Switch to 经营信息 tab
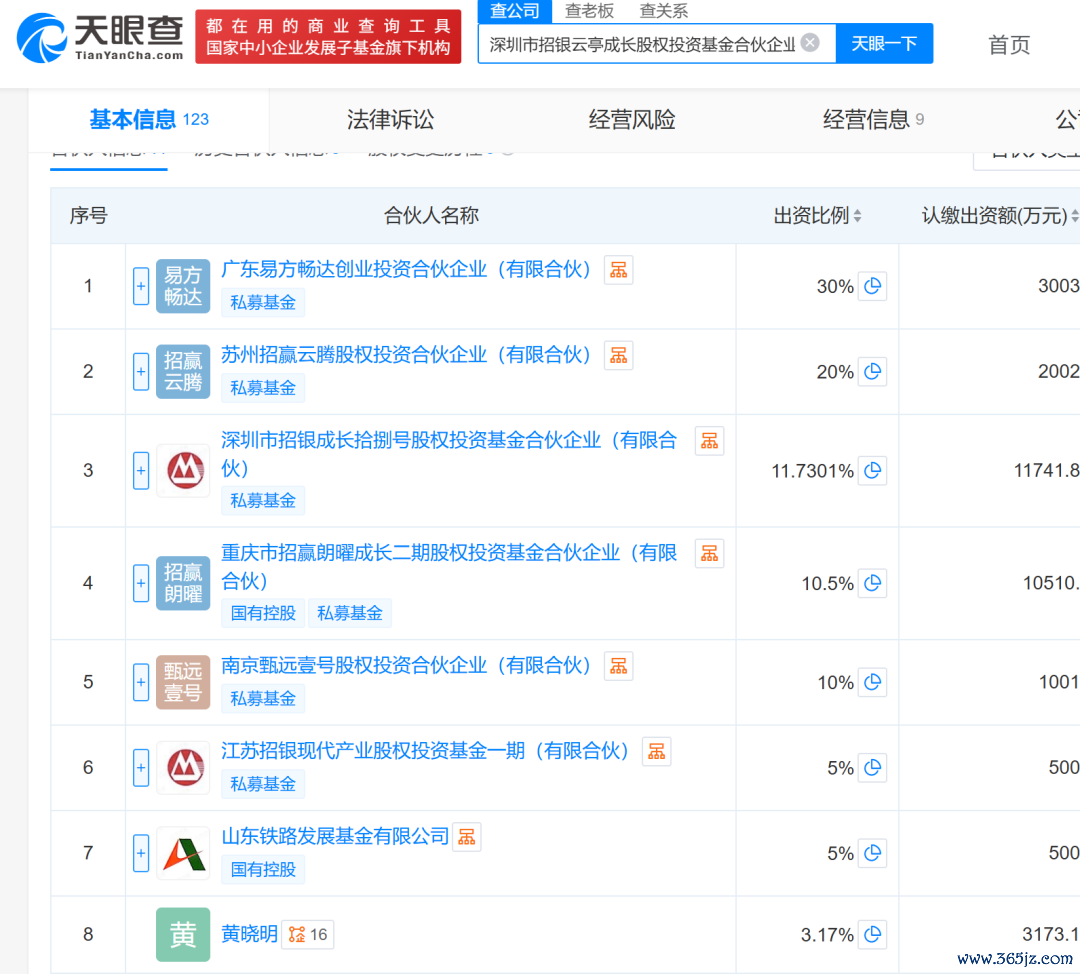 click(873, 120)
